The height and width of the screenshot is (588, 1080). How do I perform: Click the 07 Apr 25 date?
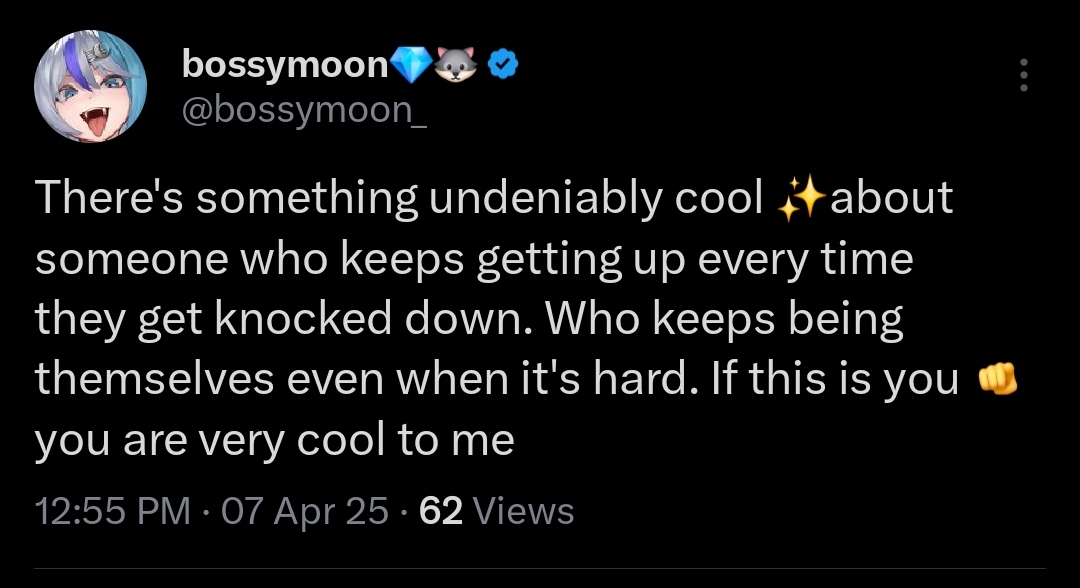tap(306, 511)
